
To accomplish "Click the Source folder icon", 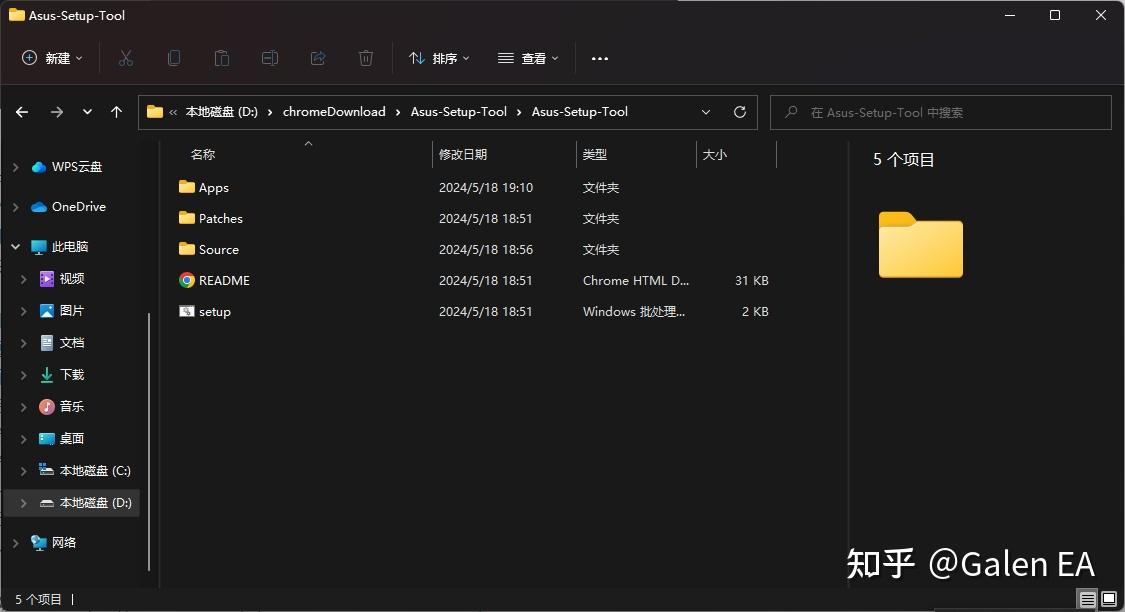I will tap(187, 249).
